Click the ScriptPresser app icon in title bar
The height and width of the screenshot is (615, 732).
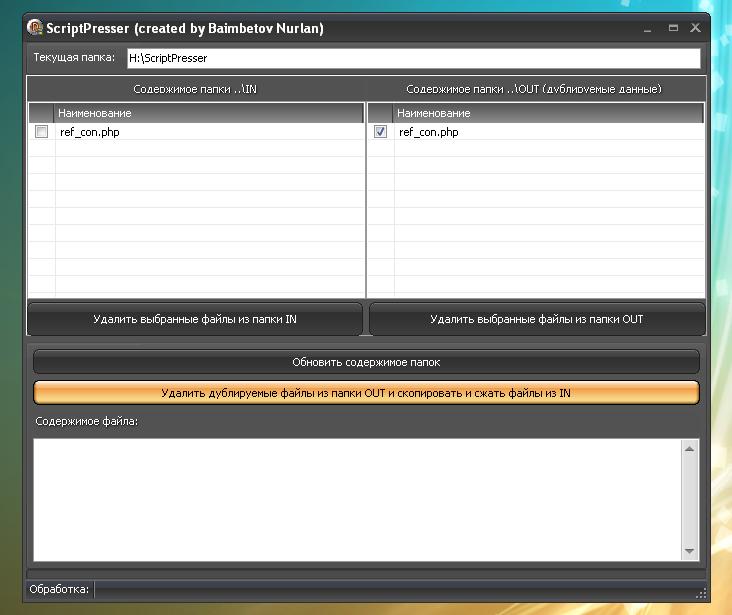point(35,28)
